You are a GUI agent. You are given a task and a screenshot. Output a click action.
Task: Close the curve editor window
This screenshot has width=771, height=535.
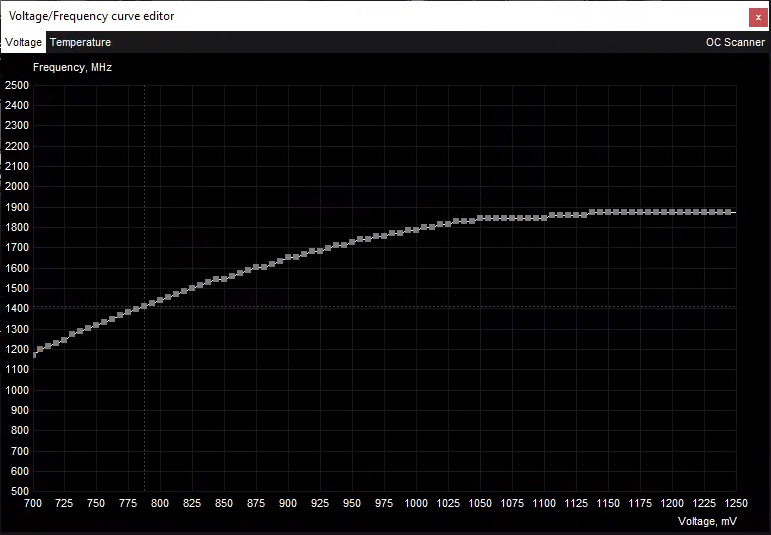[758, 18]
